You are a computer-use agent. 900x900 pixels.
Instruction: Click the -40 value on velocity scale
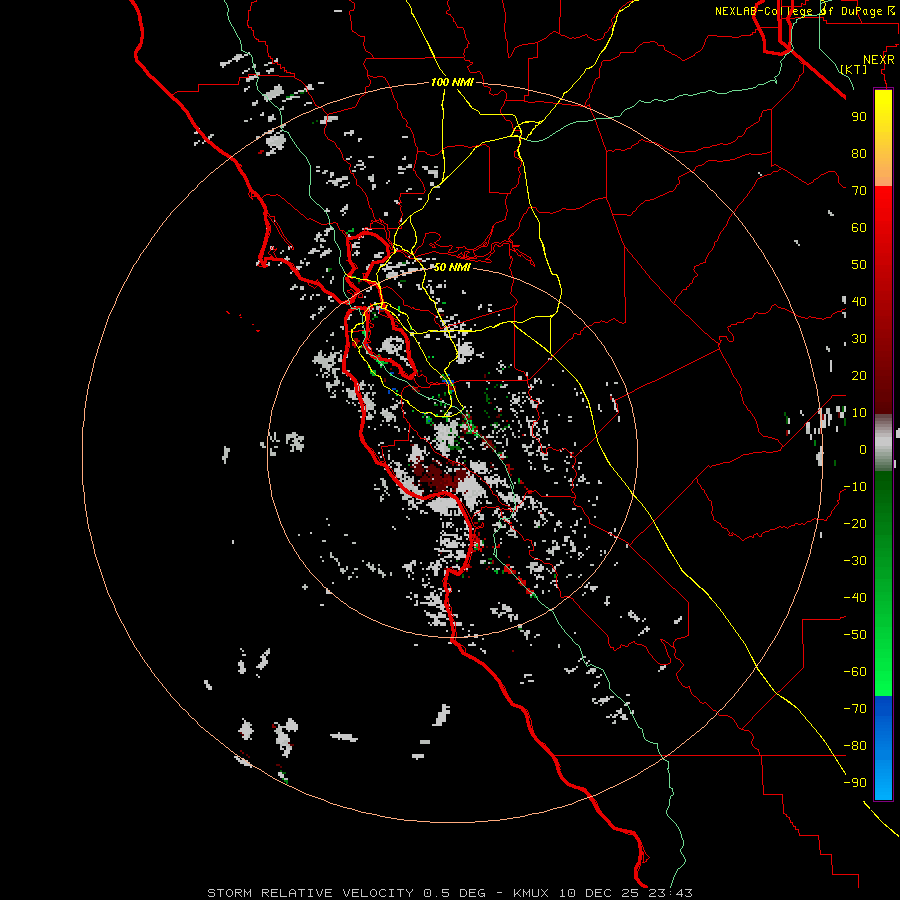point(855,598)
